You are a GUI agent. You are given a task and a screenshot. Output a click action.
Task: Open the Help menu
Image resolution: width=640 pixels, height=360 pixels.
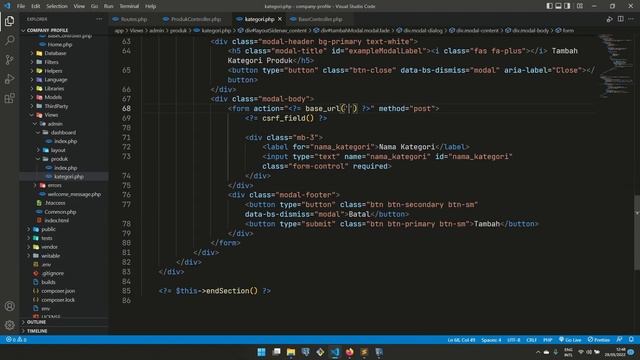point(151,6)
